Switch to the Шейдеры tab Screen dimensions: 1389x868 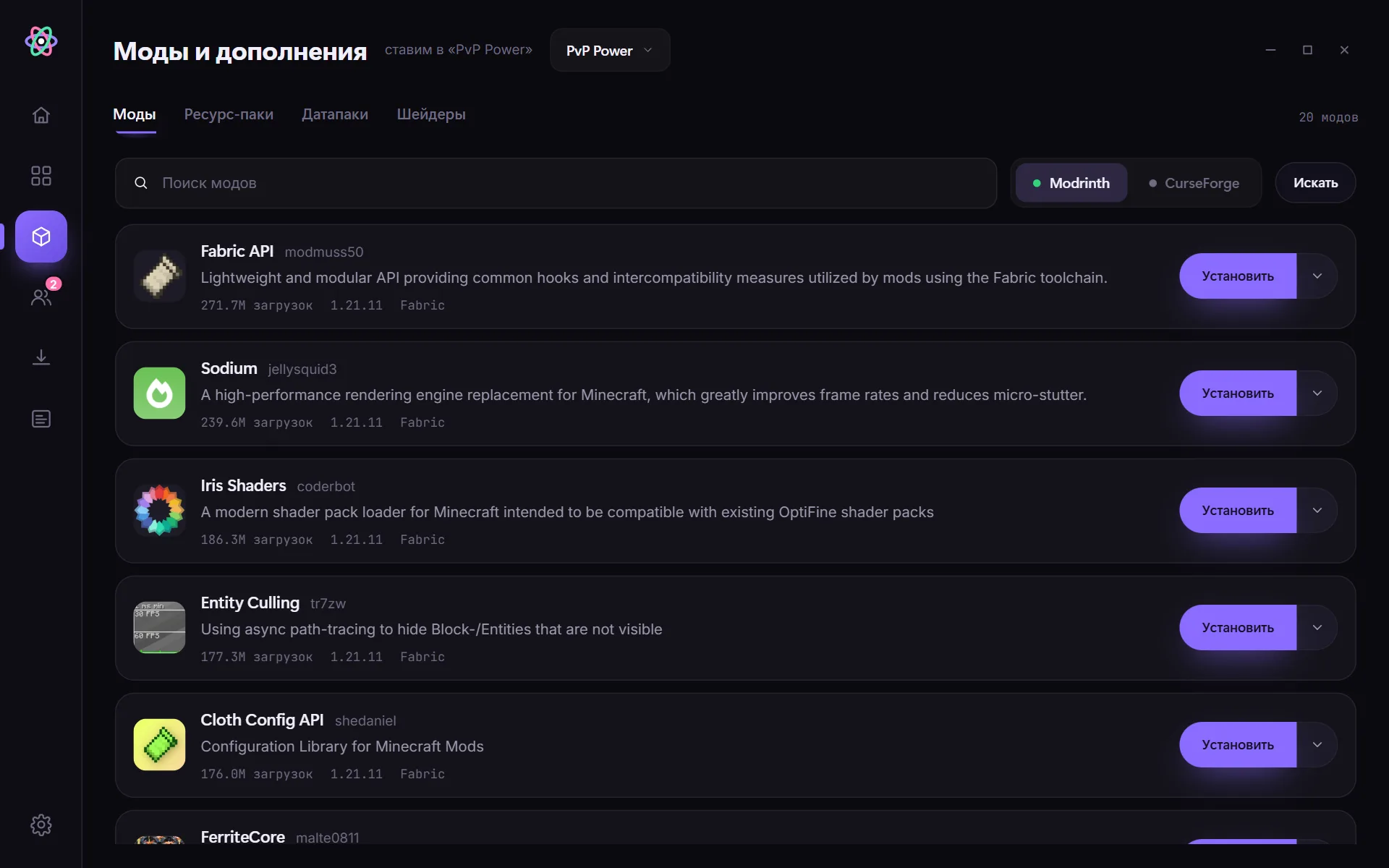tap(431, 114)
